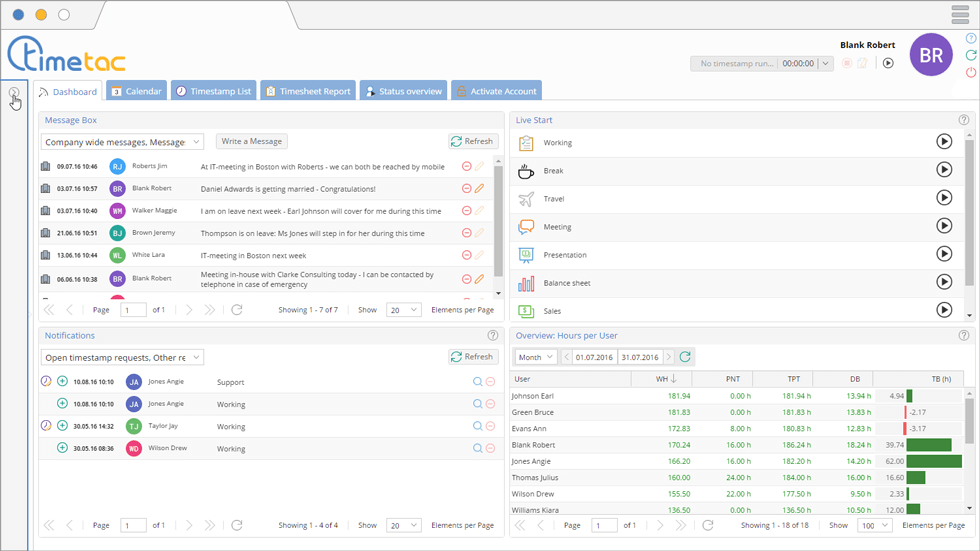Click the Write a Message button
The image size is (980, 551).
252,141
